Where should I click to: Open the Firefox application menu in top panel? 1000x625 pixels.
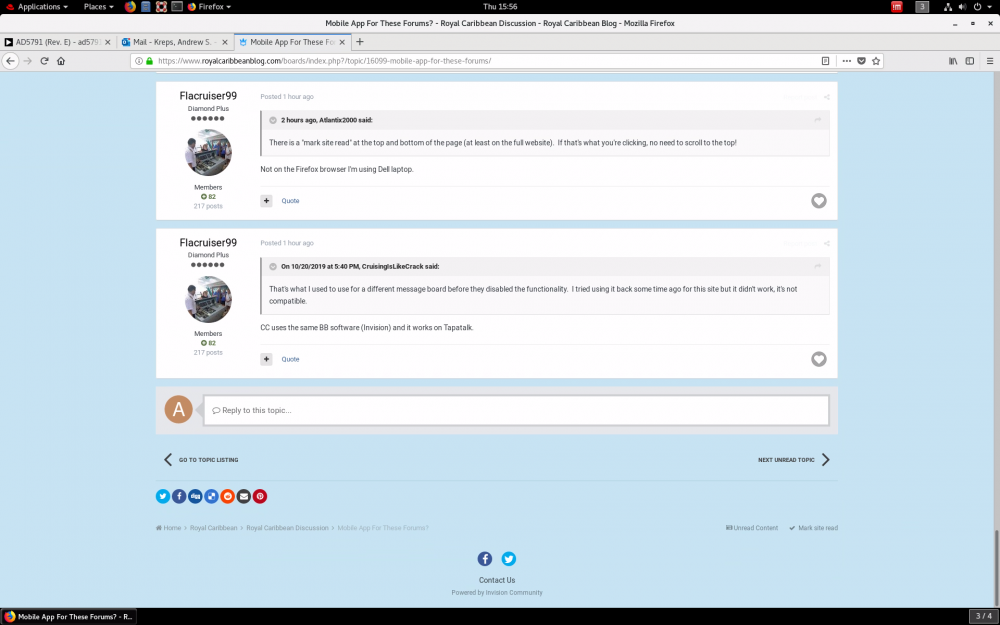(209, 6)
